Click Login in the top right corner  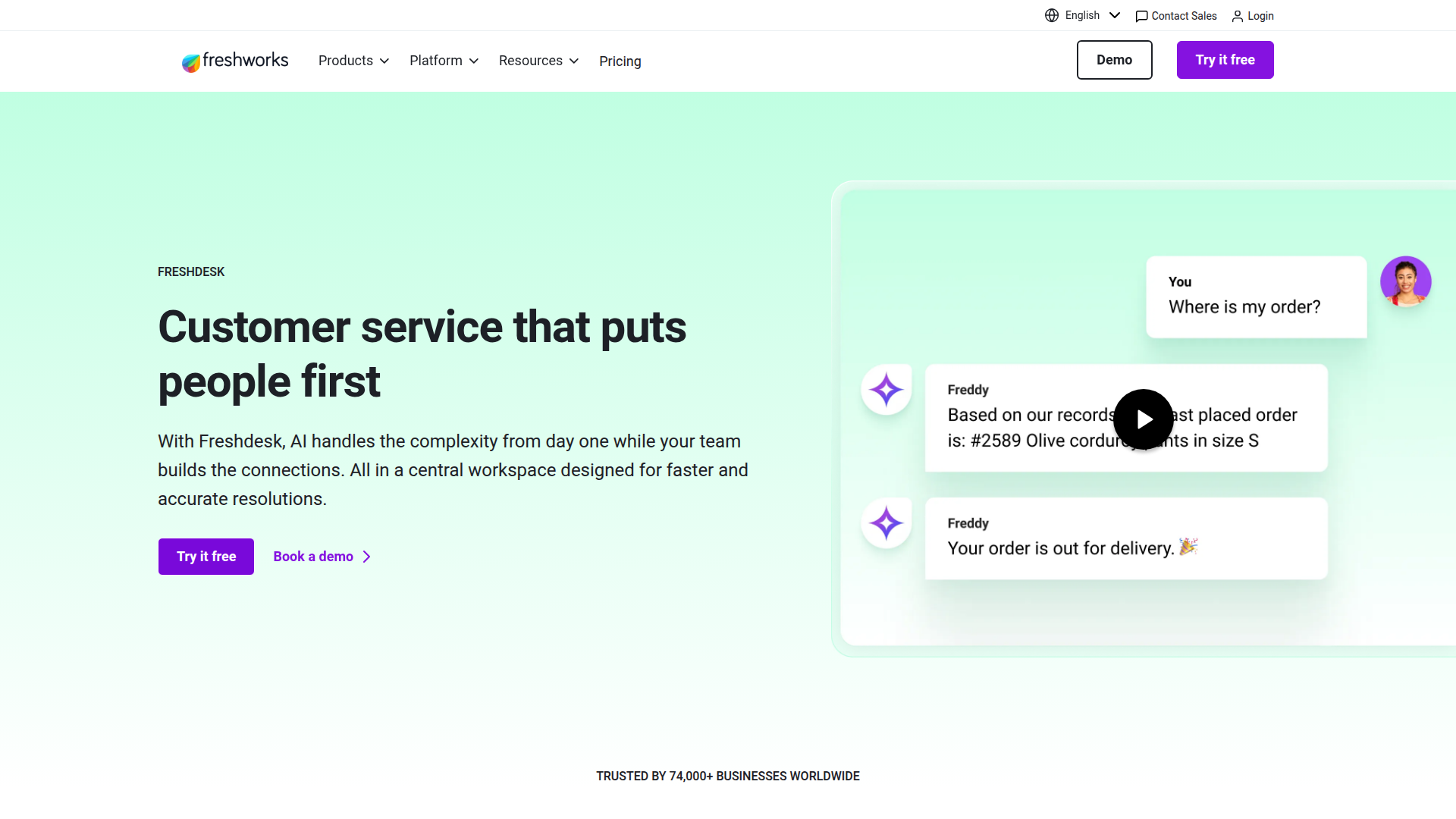(1260, 16)
